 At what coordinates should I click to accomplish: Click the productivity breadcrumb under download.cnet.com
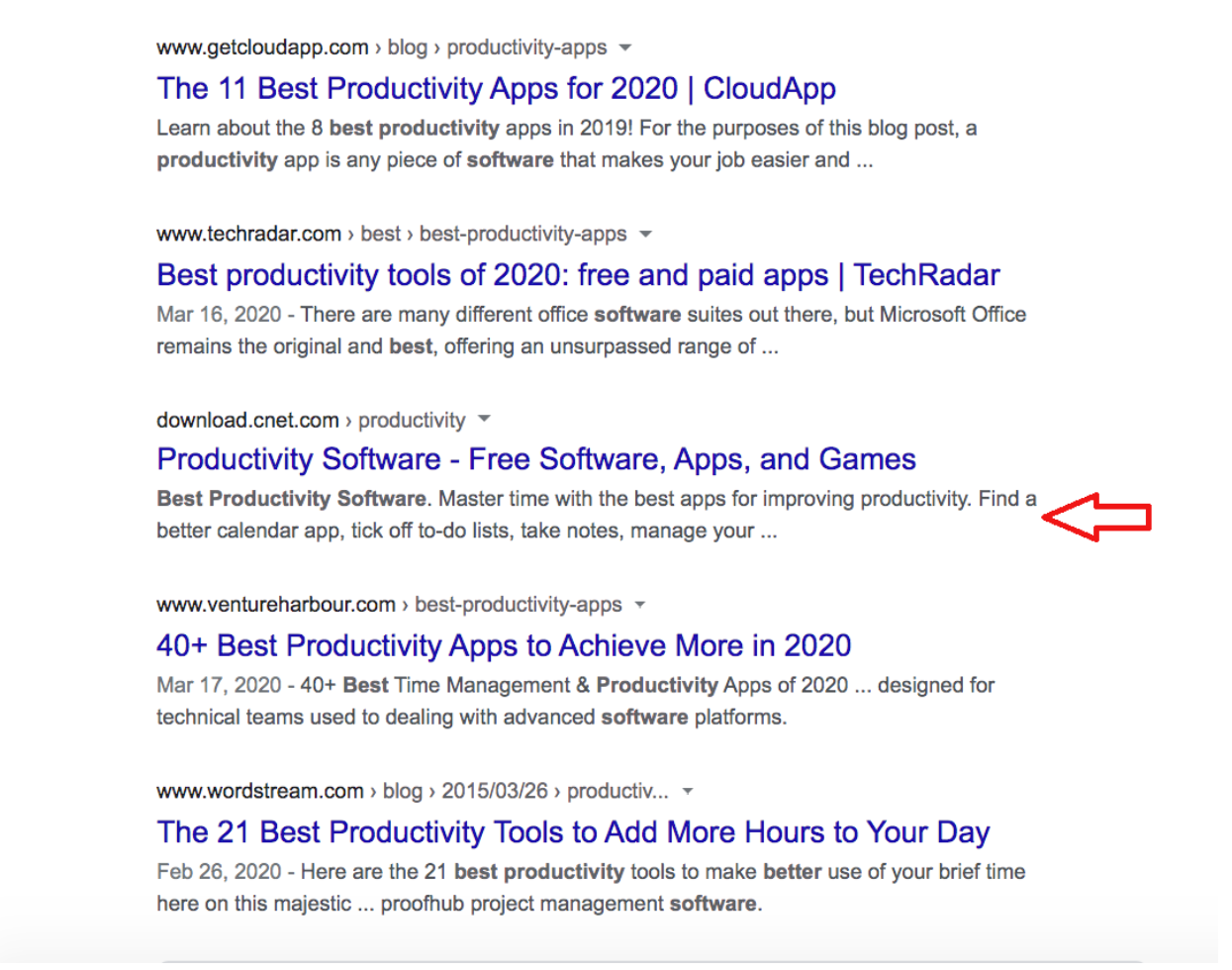415,419
